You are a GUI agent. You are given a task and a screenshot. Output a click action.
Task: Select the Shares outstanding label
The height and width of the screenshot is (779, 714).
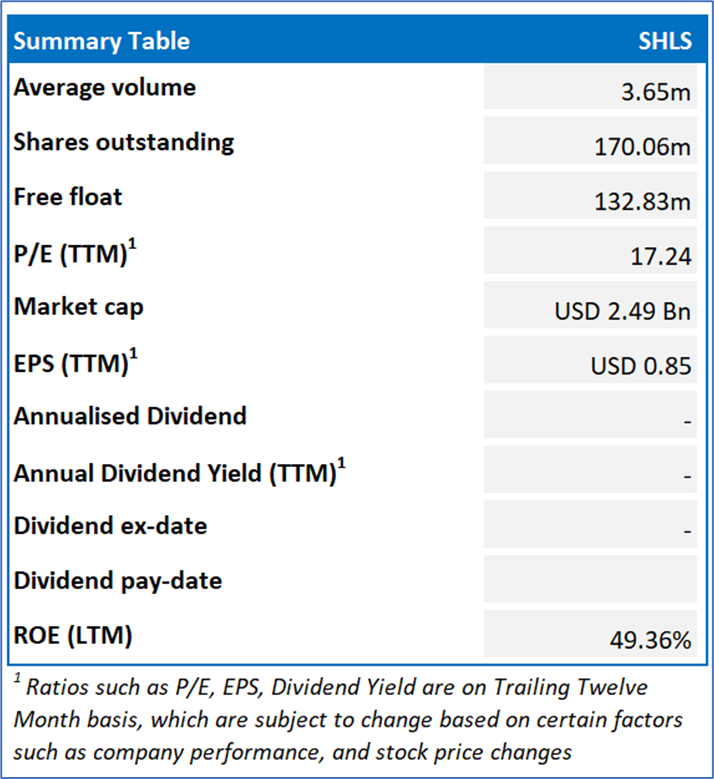(x=124, y=142)
